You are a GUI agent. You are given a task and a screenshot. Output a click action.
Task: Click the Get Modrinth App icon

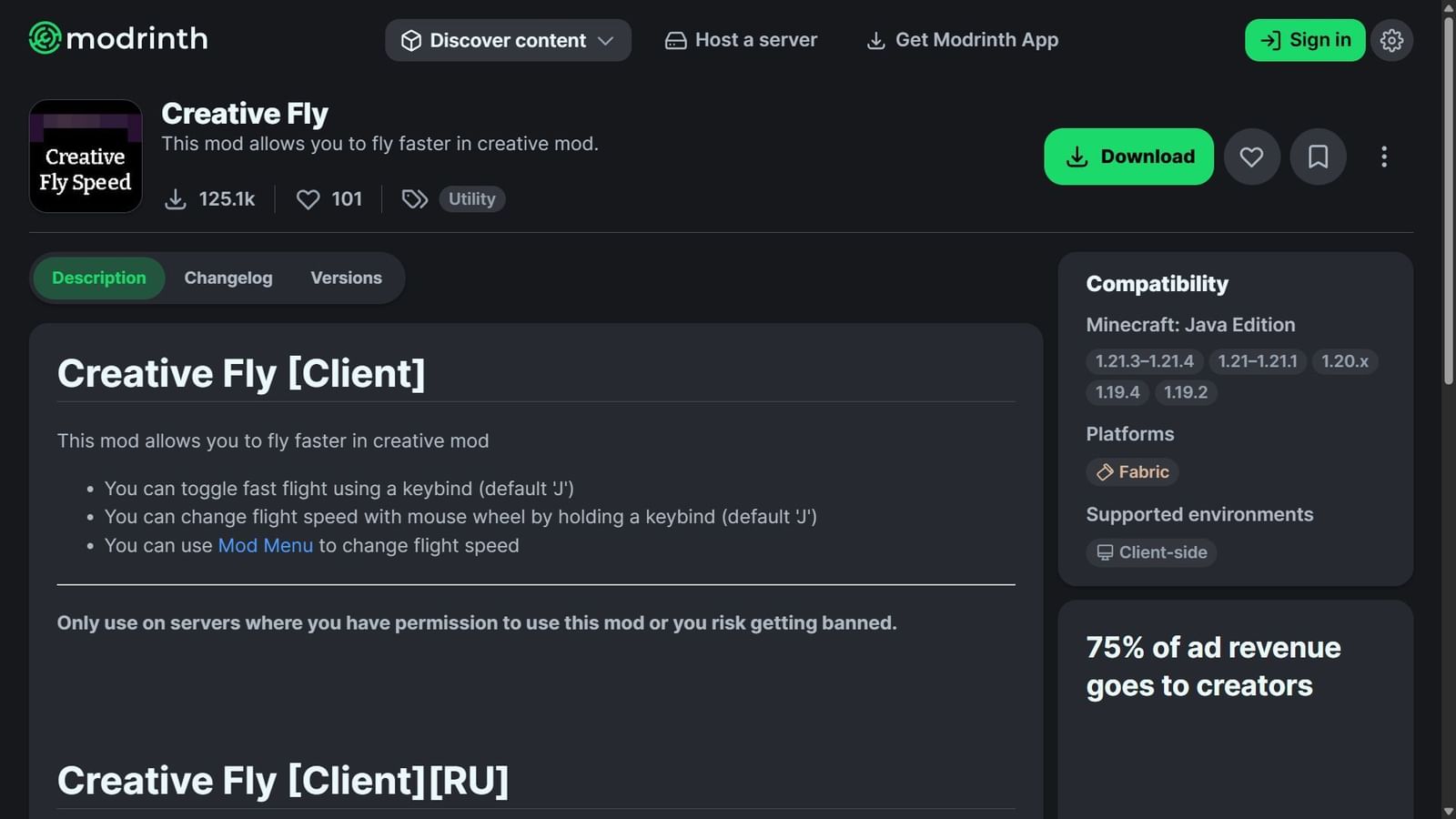[x=875, y=40]
